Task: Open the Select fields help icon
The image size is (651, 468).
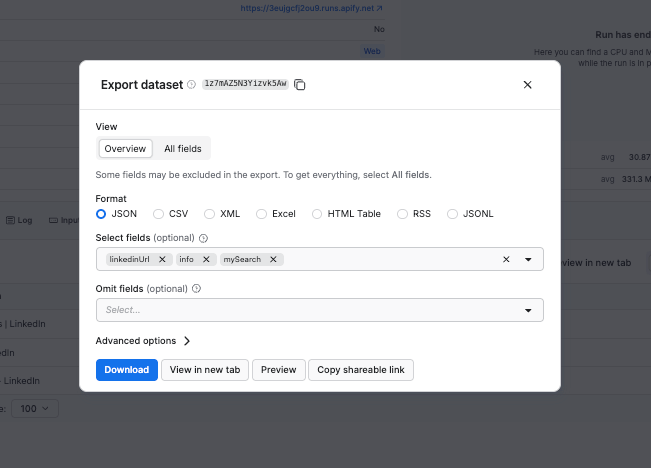Action: [x=203, y=238]
